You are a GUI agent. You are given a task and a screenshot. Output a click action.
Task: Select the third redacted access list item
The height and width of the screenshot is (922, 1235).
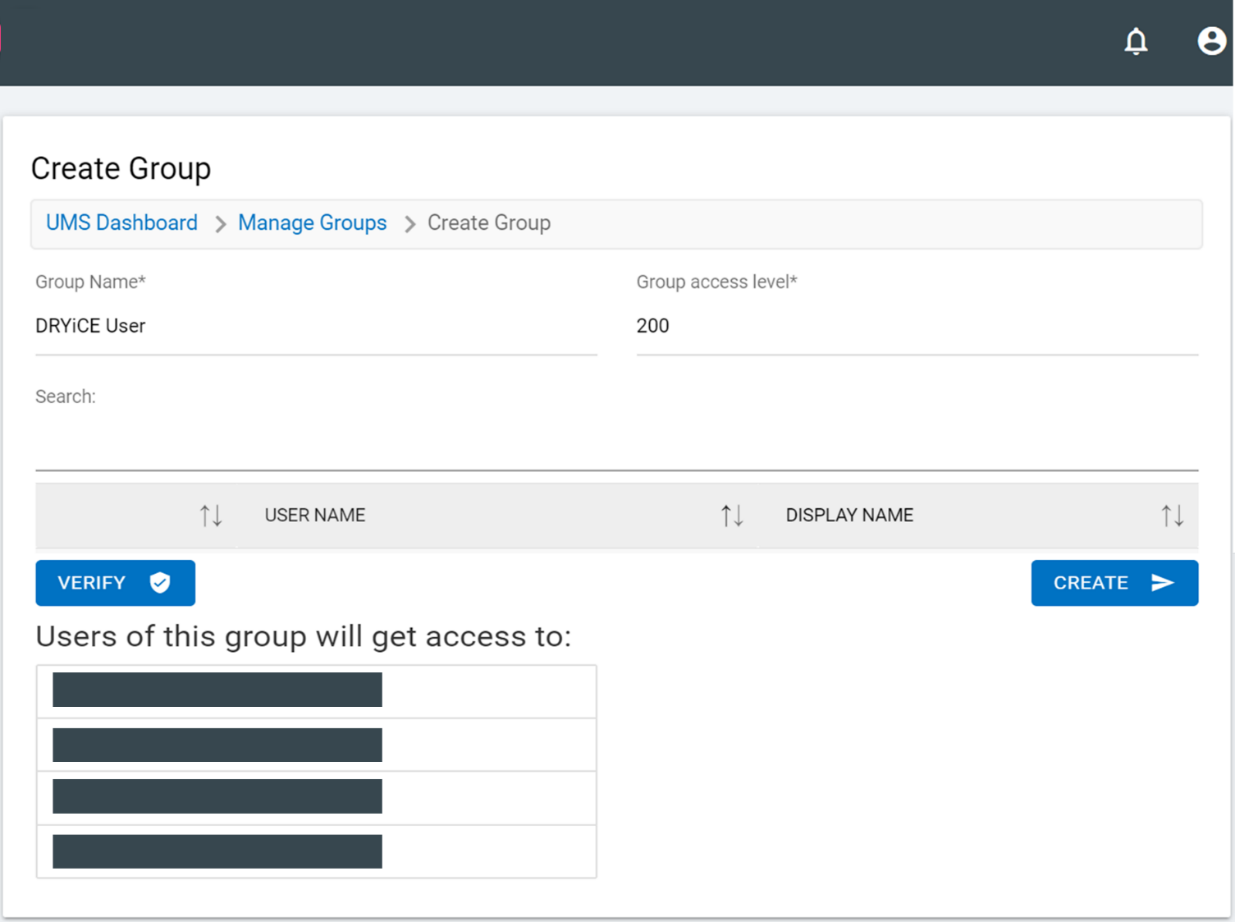(x=217, y=797)
